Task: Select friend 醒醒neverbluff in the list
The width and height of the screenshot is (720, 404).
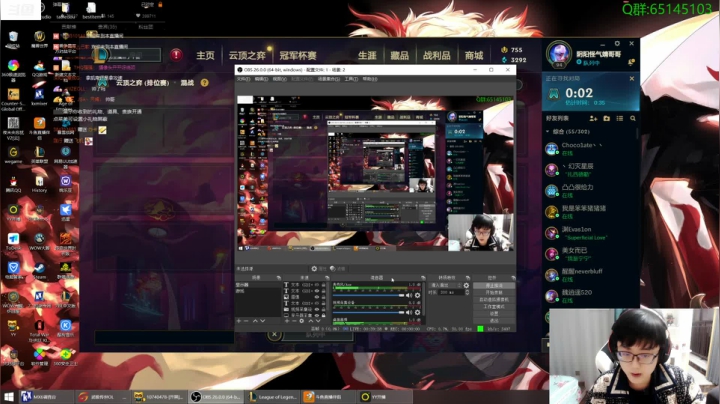Action: pos(590,275)
